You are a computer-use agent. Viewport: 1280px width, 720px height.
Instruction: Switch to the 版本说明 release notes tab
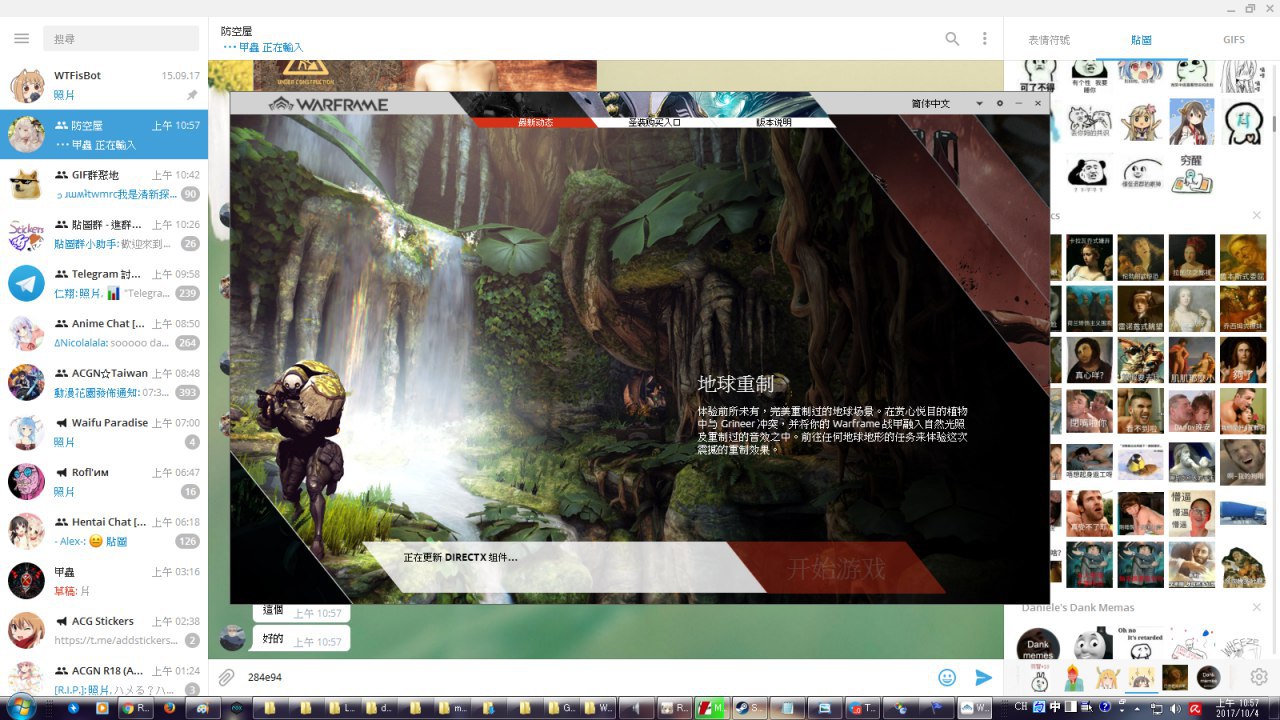click(773, 122)
